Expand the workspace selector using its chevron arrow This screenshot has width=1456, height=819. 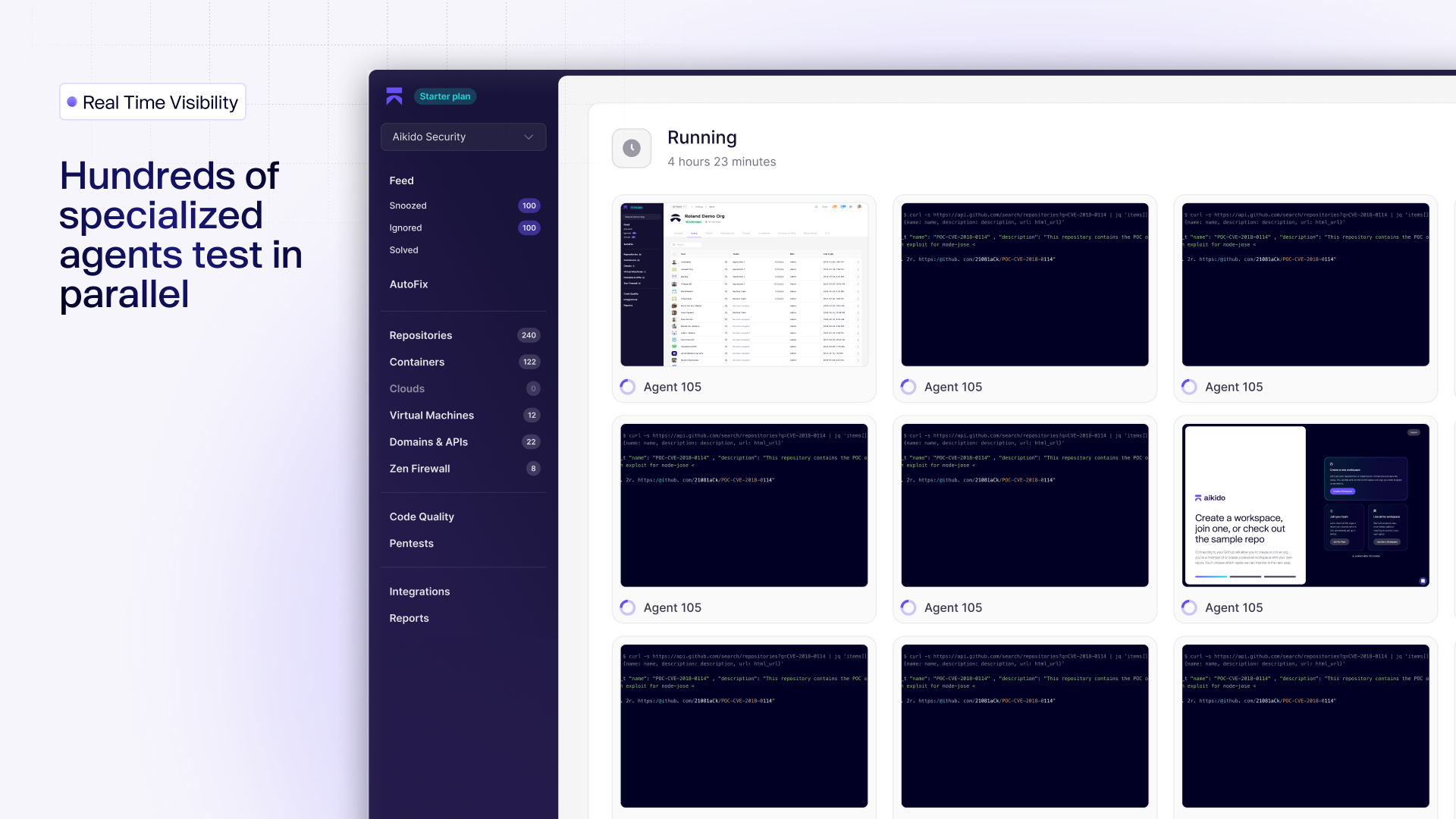[x=529, y=136]
